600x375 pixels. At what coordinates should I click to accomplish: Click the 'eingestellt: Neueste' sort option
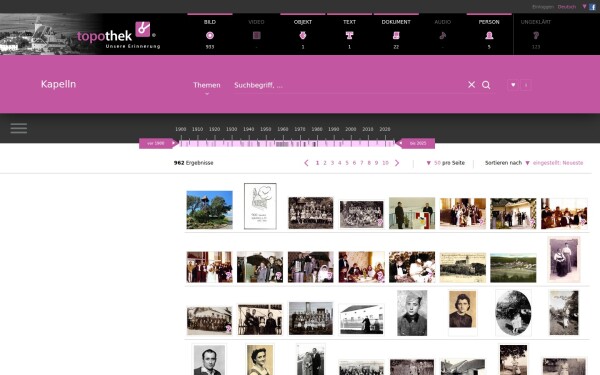click(558, 163)
